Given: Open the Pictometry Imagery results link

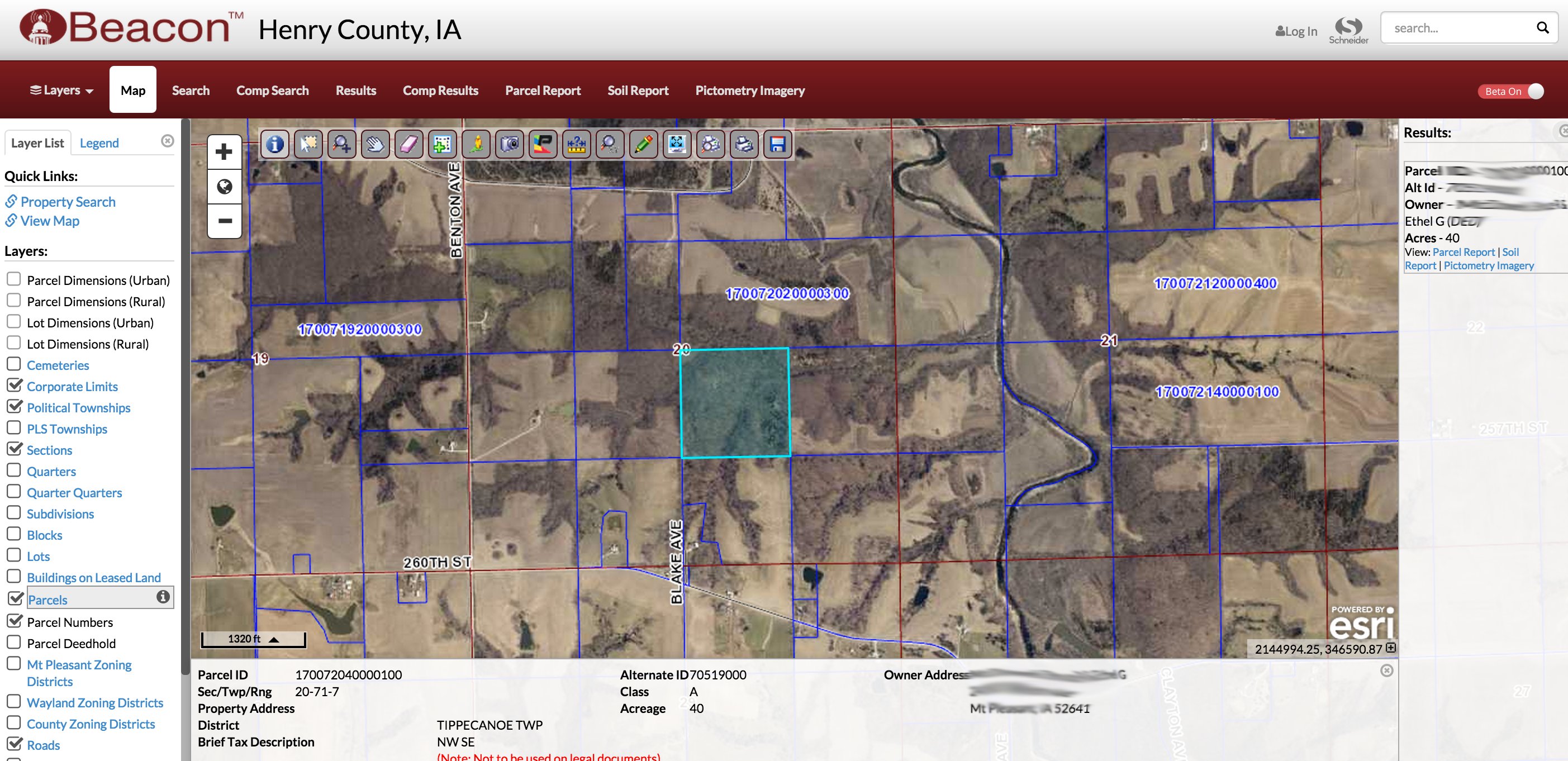Looking at the screenshot, I should (1488, 265).
